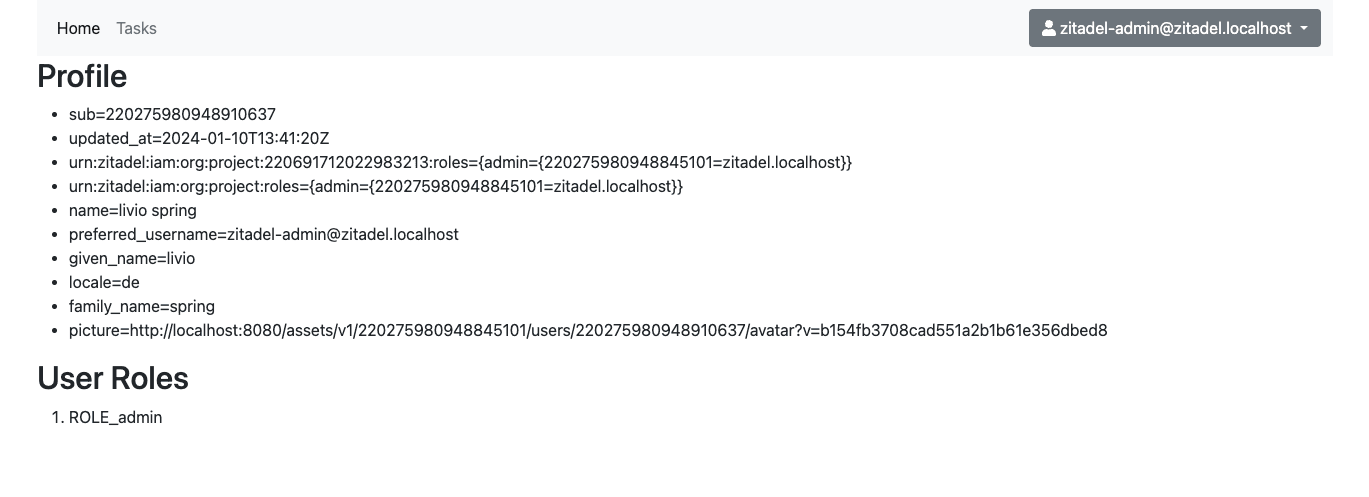This screenshot has height=497, width=1369.
Task: Select the locale=de entry
Action: [104, 282]
